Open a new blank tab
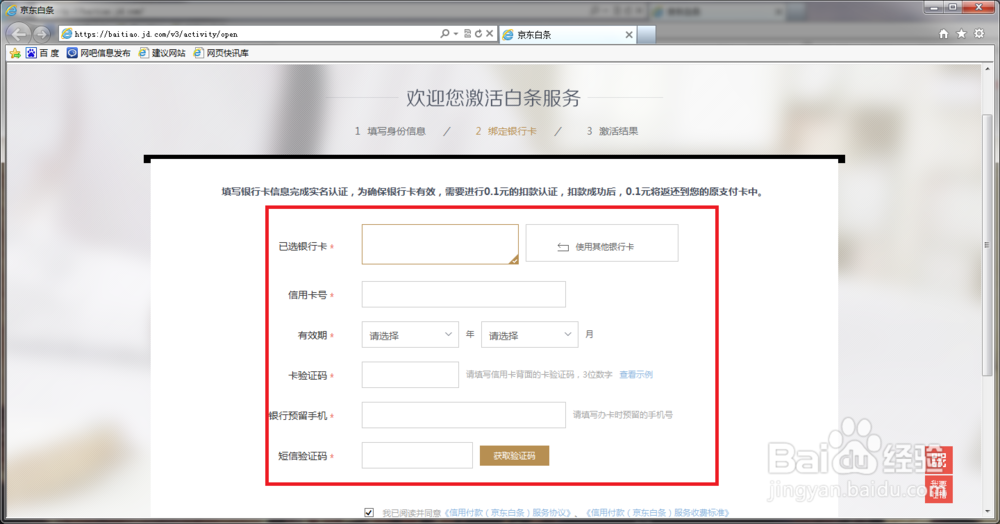 tap(646, 34)
